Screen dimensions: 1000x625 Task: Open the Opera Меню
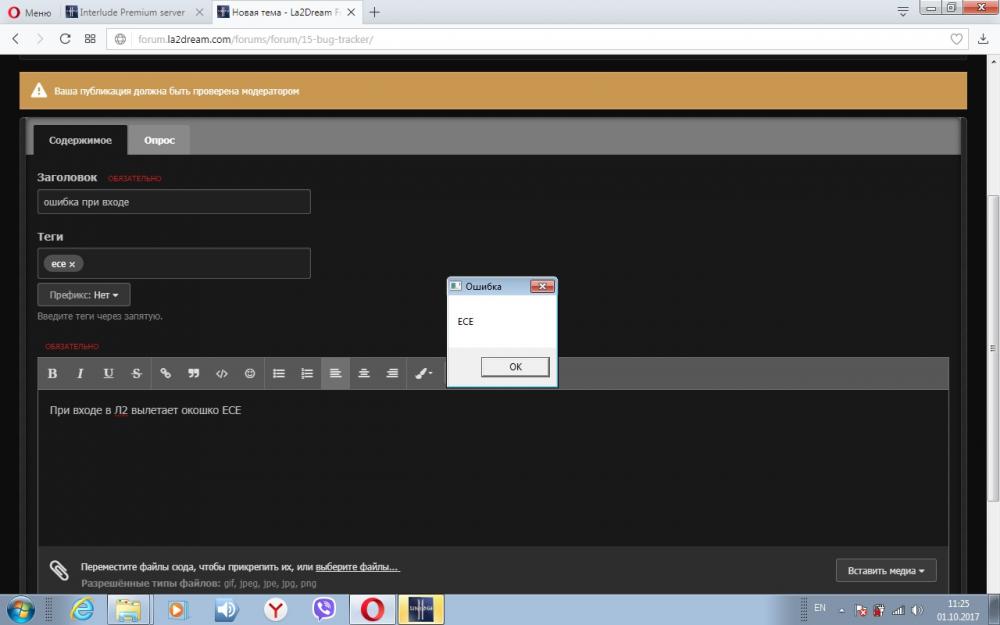click(x=28, y=12)
